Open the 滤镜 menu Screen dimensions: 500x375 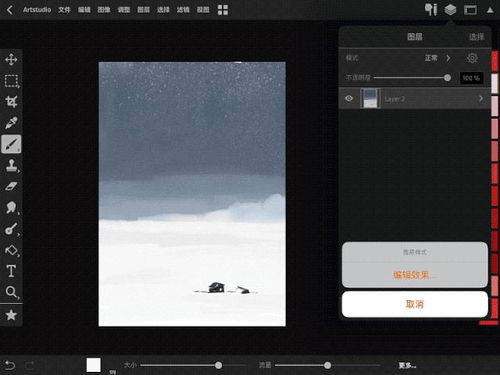click(x=183, y=10)
